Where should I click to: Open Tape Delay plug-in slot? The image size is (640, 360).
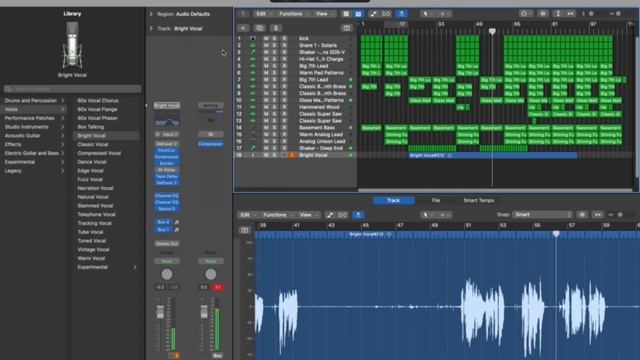[x=167, y=176]
